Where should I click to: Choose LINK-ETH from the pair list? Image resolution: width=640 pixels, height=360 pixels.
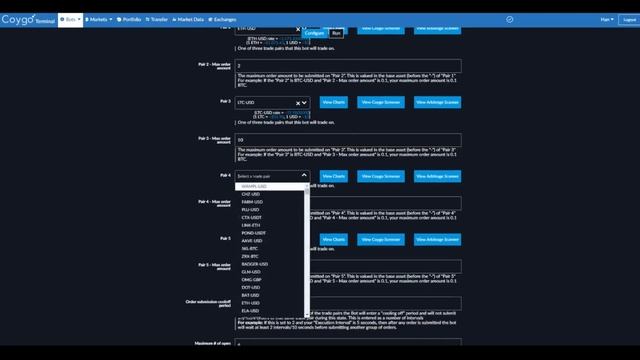coord(270,225)
